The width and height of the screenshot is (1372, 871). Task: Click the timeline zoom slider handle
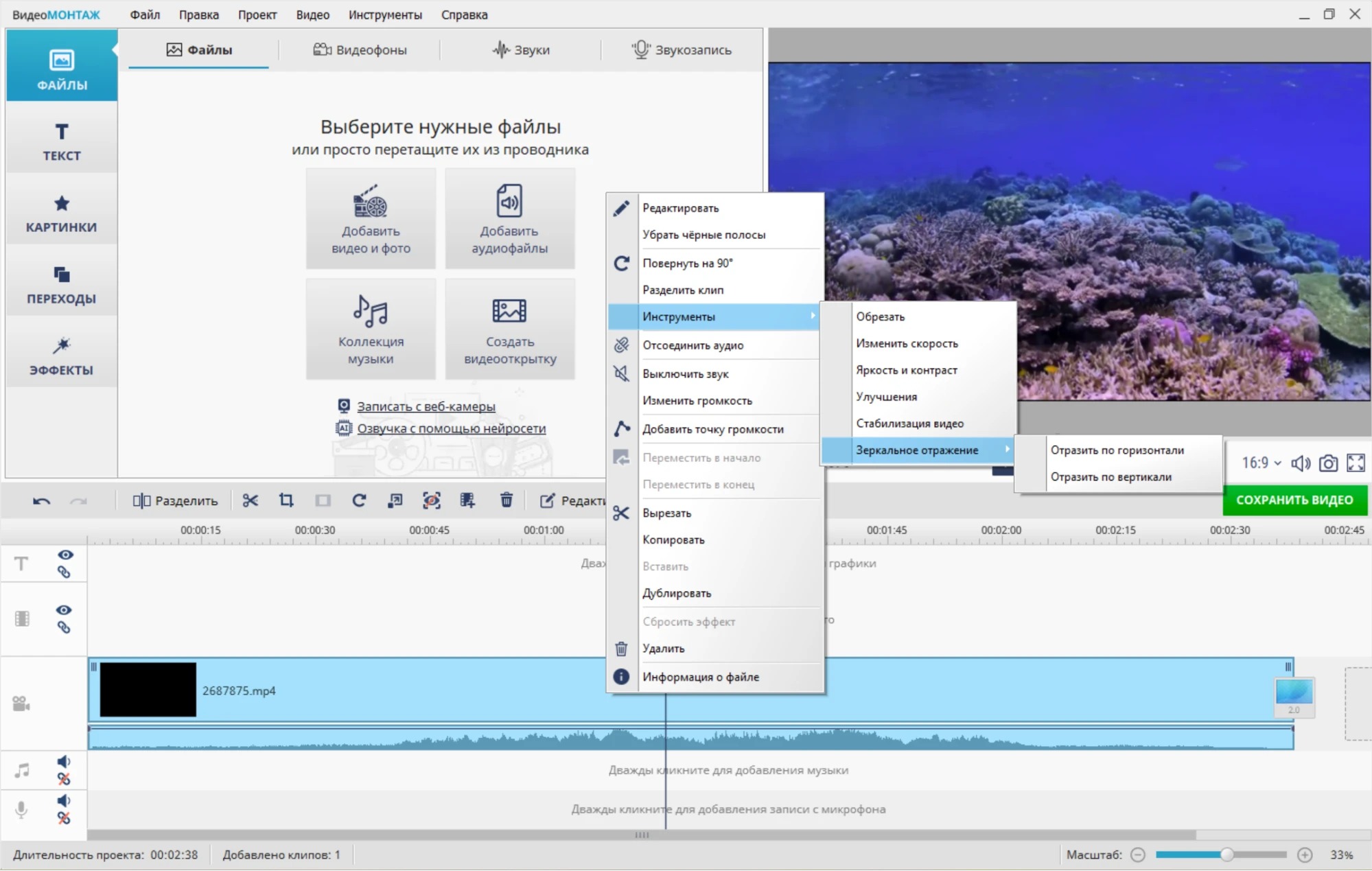click(1226, 855)
